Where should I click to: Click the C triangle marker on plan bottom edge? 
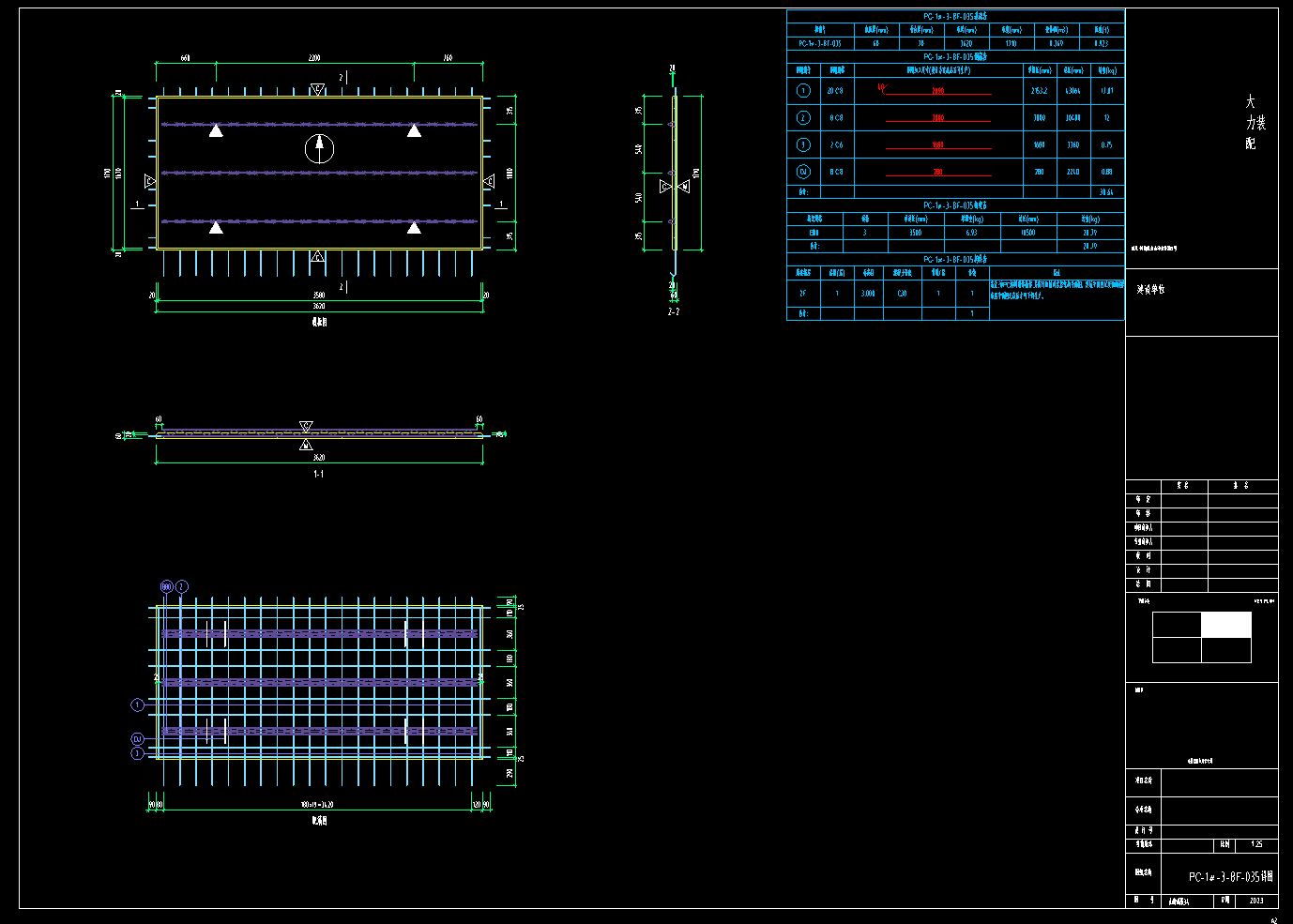click(318, 256)
